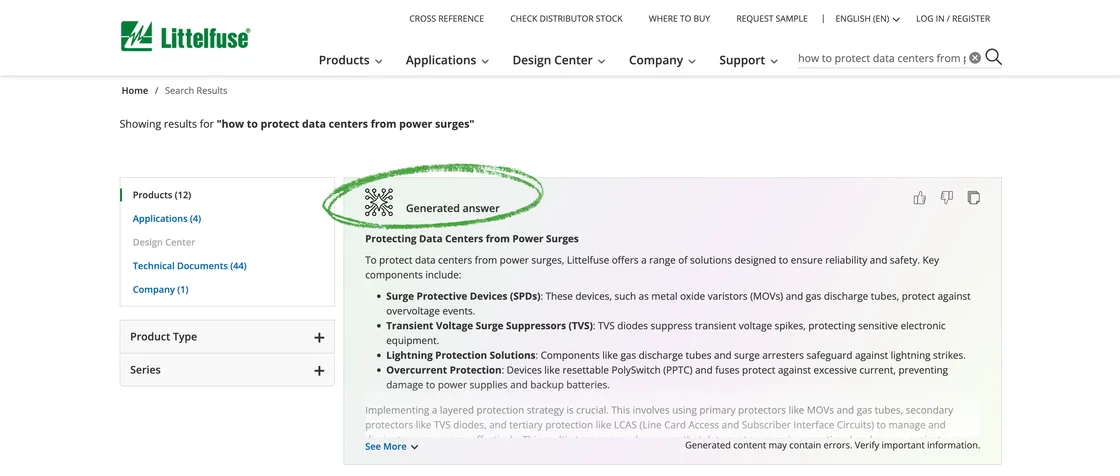Open the Support menu

click(x=749, y=60)
